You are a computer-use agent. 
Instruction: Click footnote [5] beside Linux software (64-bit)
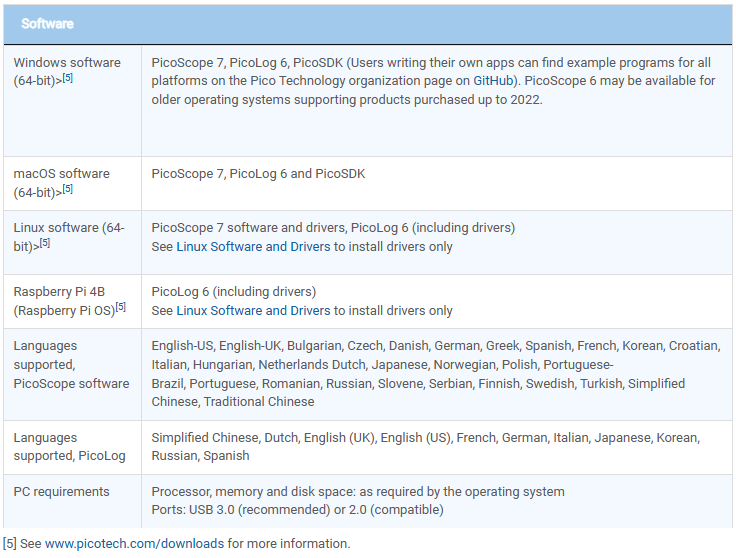coord(45,243)
